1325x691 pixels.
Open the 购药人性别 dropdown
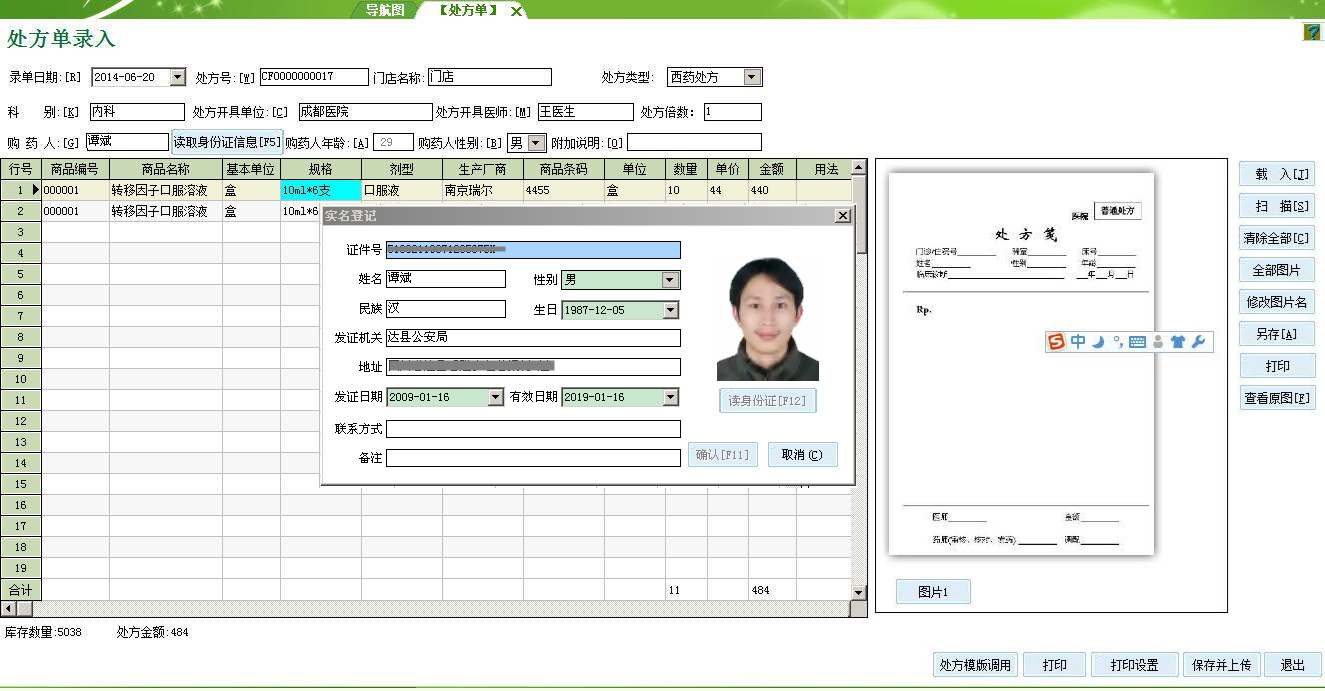[537, 143]
